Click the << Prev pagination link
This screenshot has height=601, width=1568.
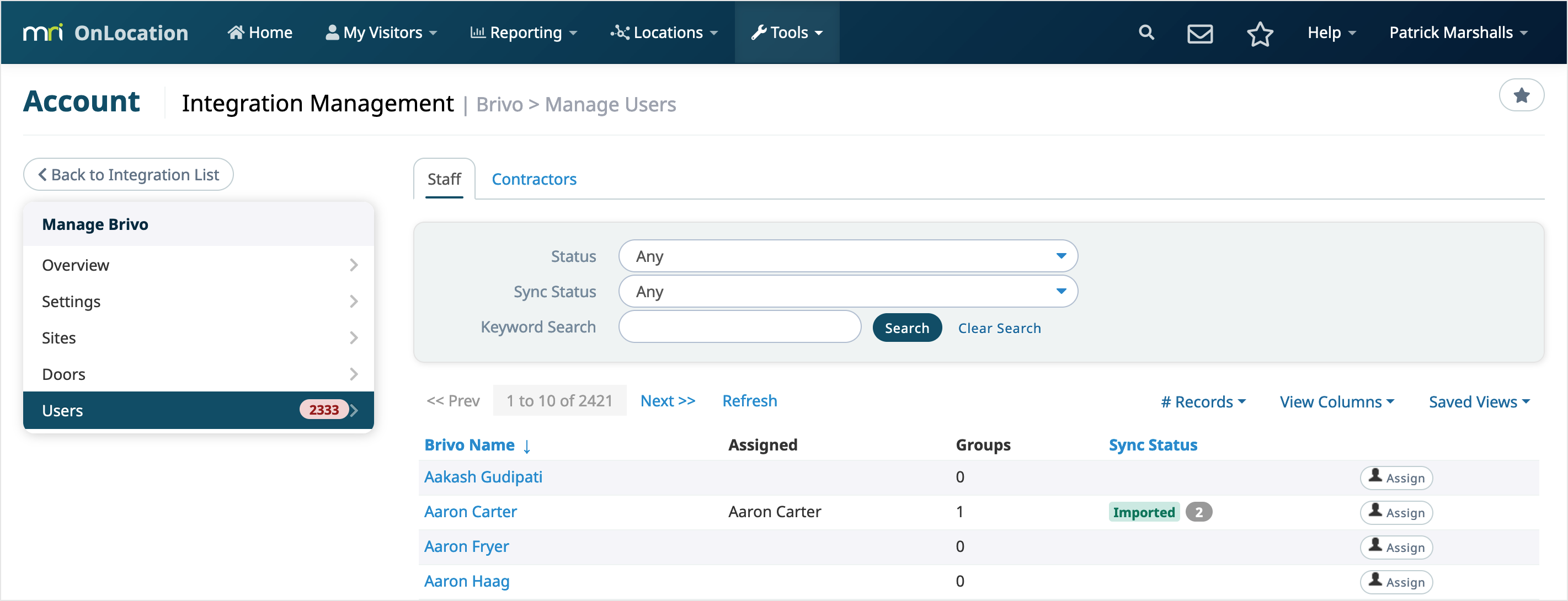(453, 400)
